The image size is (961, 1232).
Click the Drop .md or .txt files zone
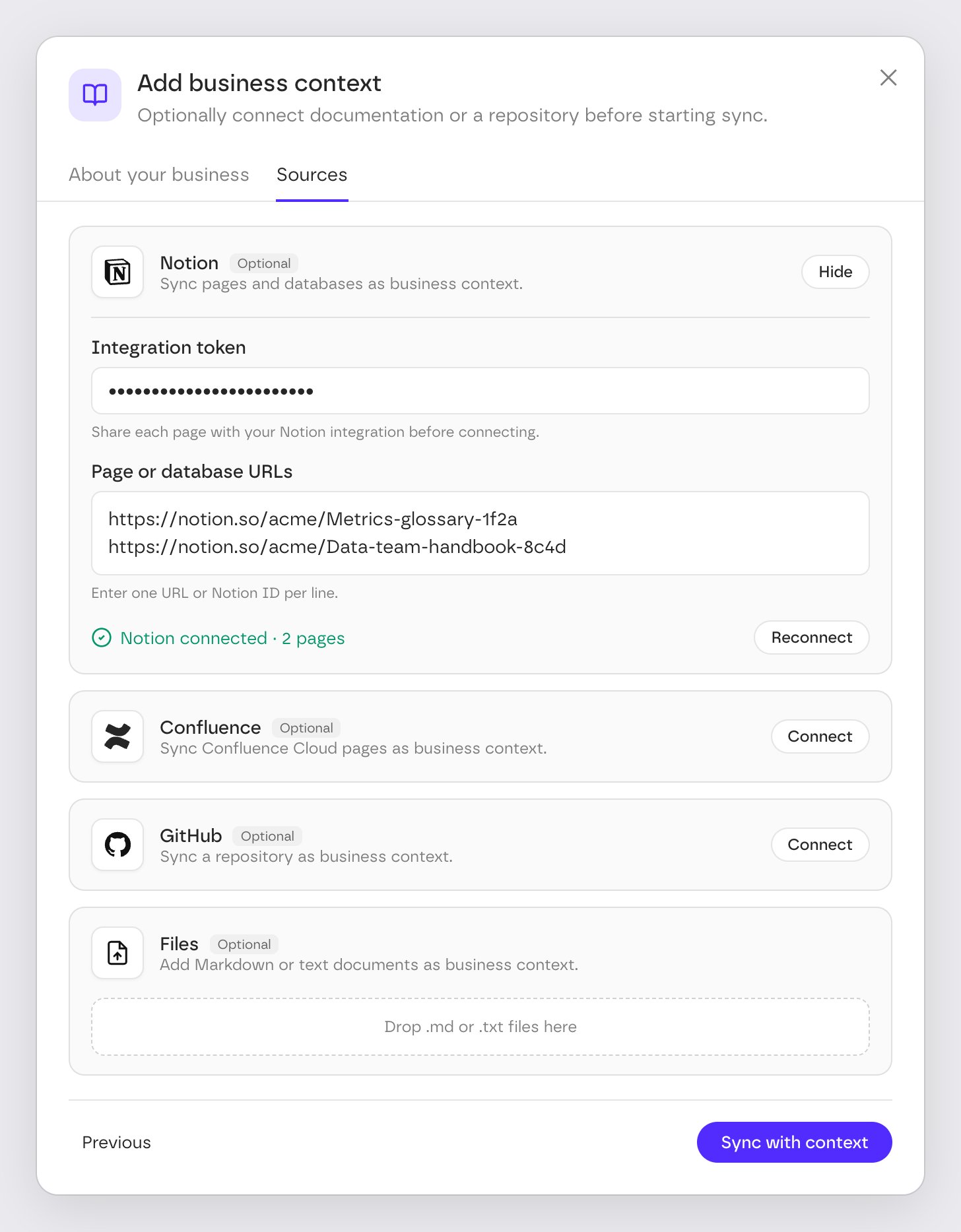tap(480, 1027)
